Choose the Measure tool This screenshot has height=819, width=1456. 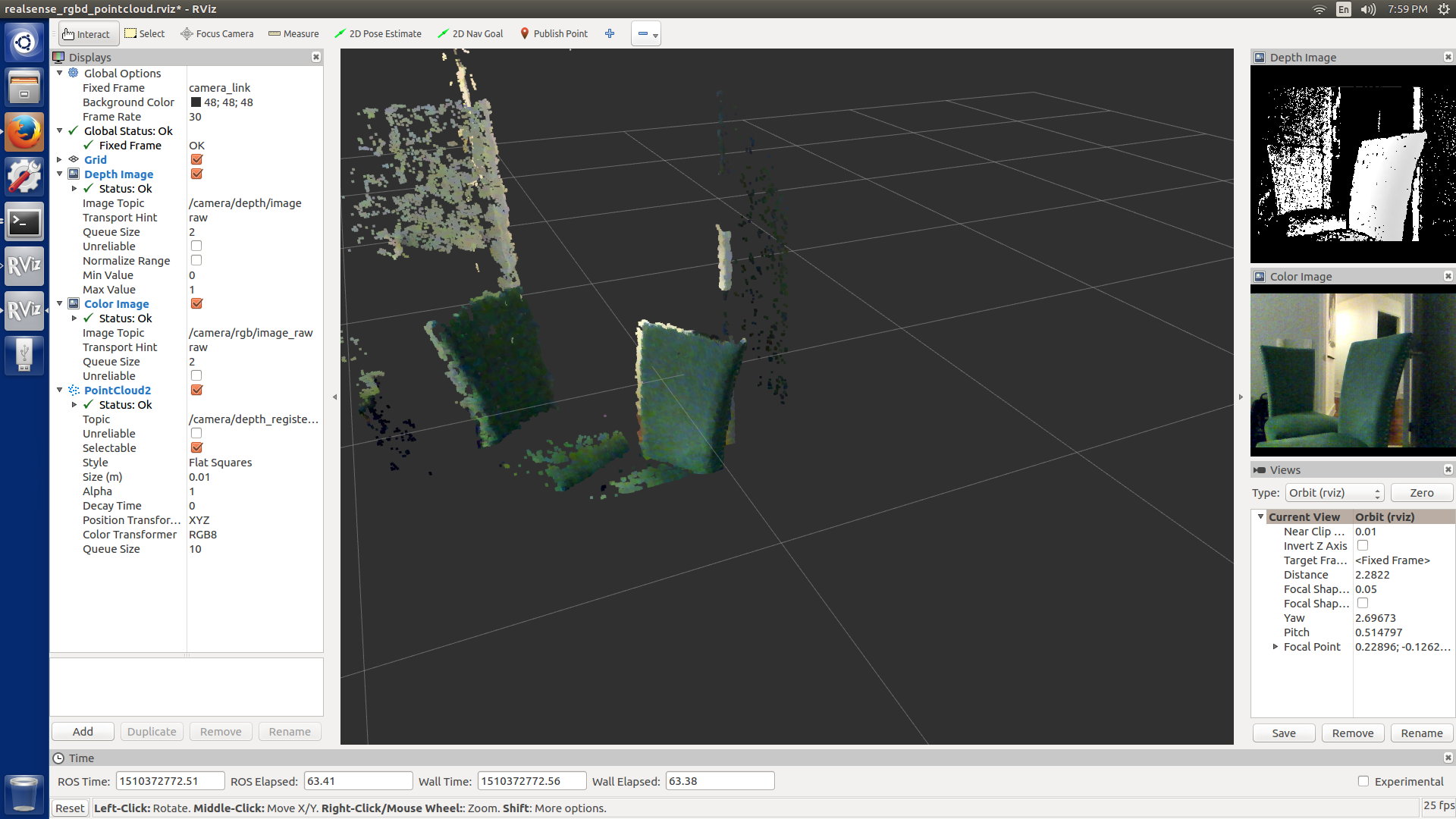293,34
